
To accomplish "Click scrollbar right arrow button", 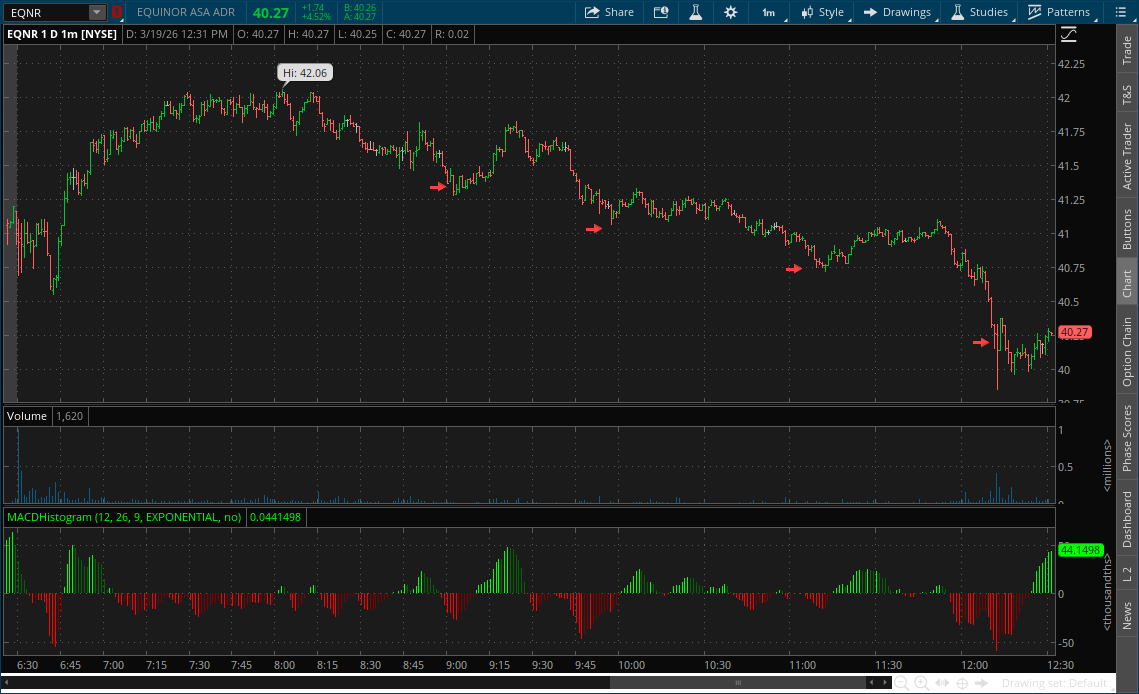I will click(885, 682).
